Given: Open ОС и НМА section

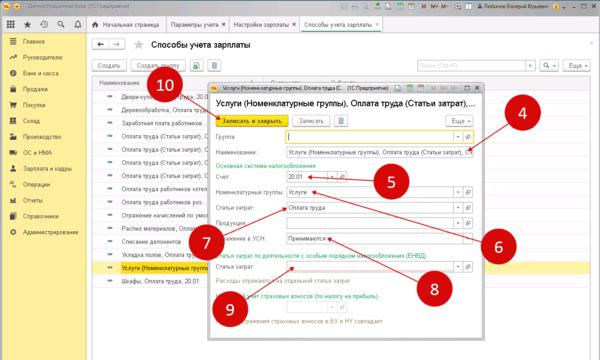Looking at the screenshot, I should point(37,153).
